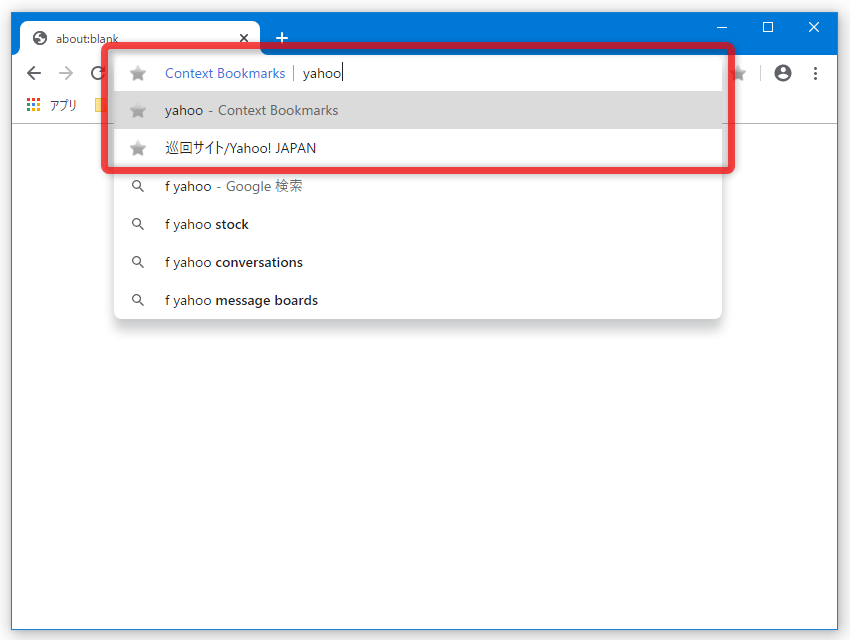Select the about:blank tab
Screen dimensions: 850x640
(140, 38)
